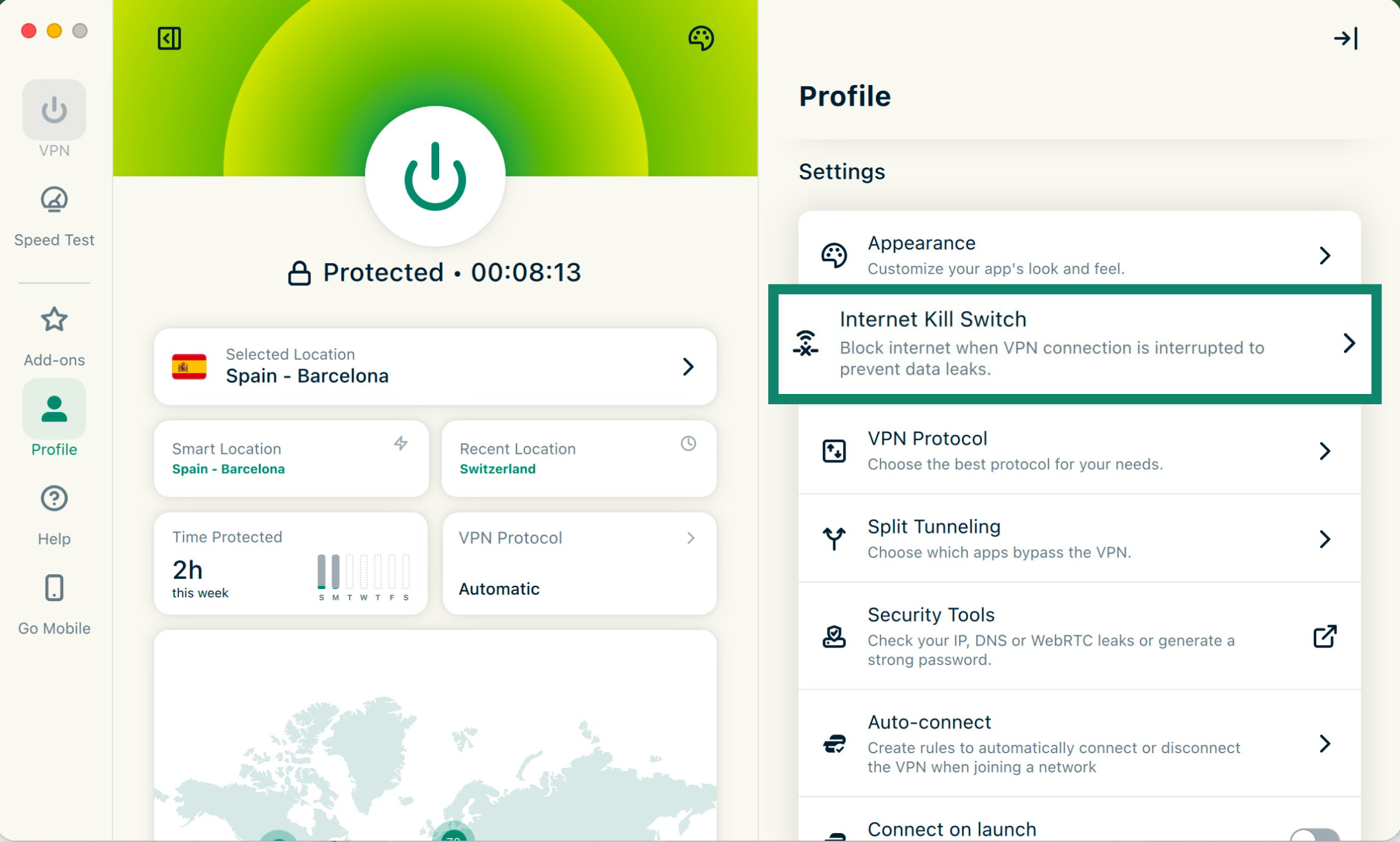Open the appearance palette icon above map
Screen dimensions: 1400x842
coord(701,38)
